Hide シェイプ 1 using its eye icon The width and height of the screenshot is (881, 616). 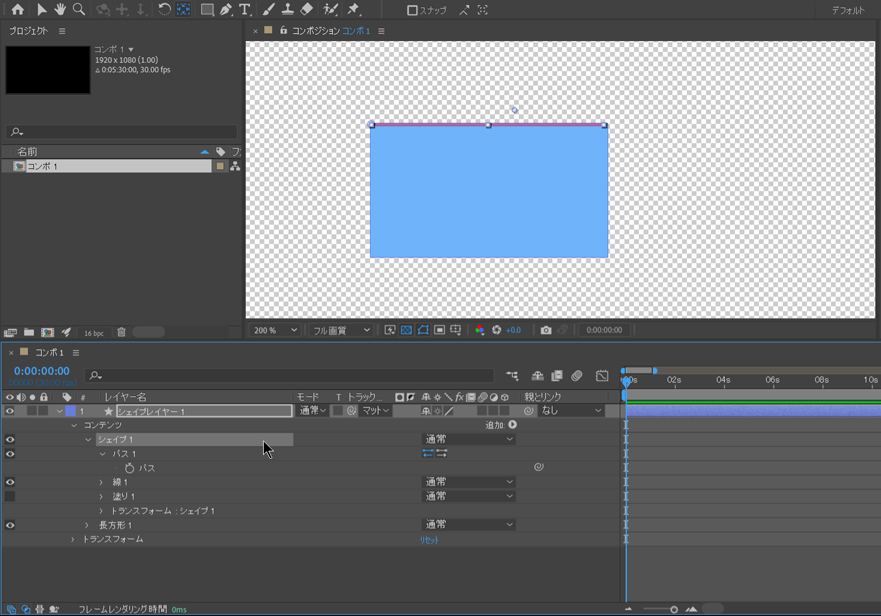(10, 440)
